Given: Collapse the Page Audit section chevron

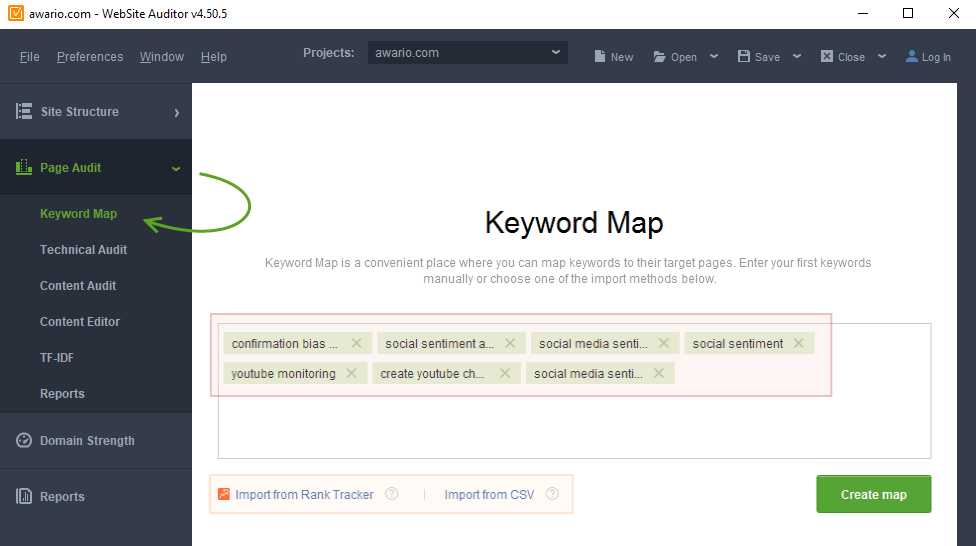Looking at the screenshot, I should pos(176,169).
